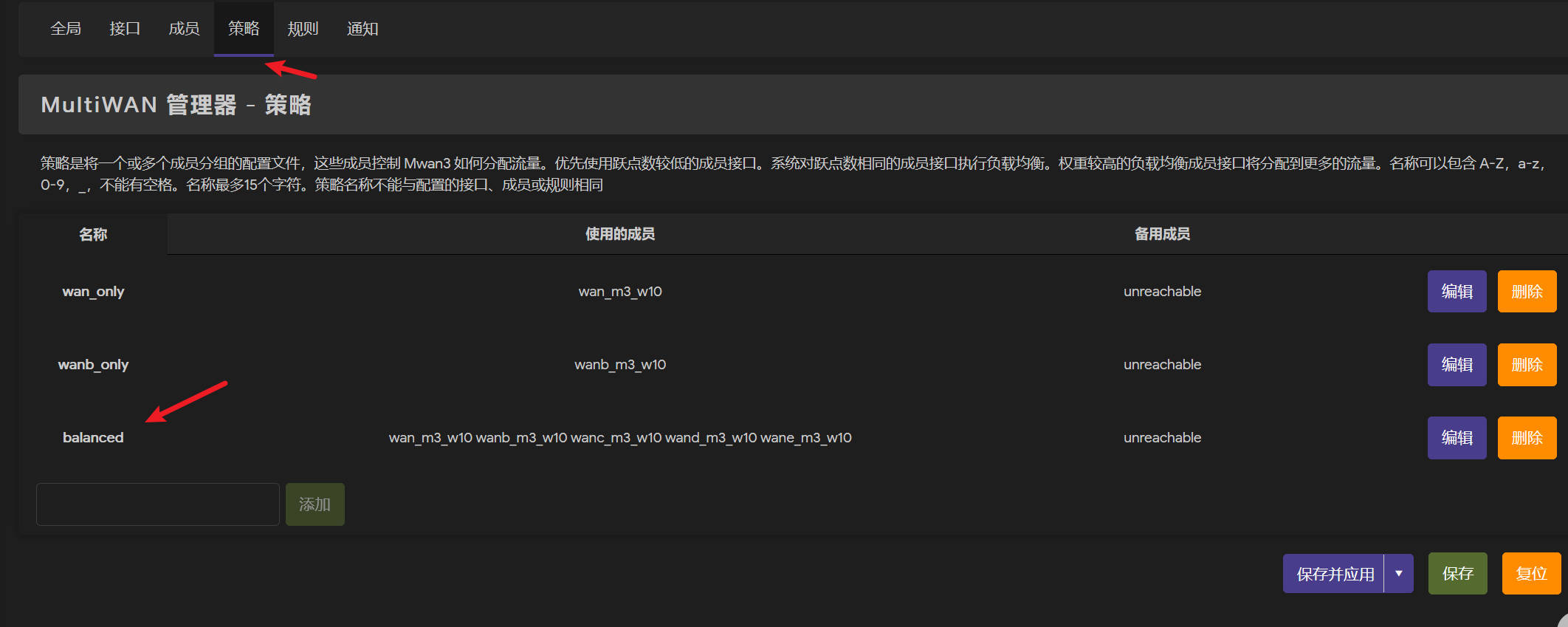Delete the balanced policy
The height and width of the screenshot is (627, 1568).
[1527, 438]
